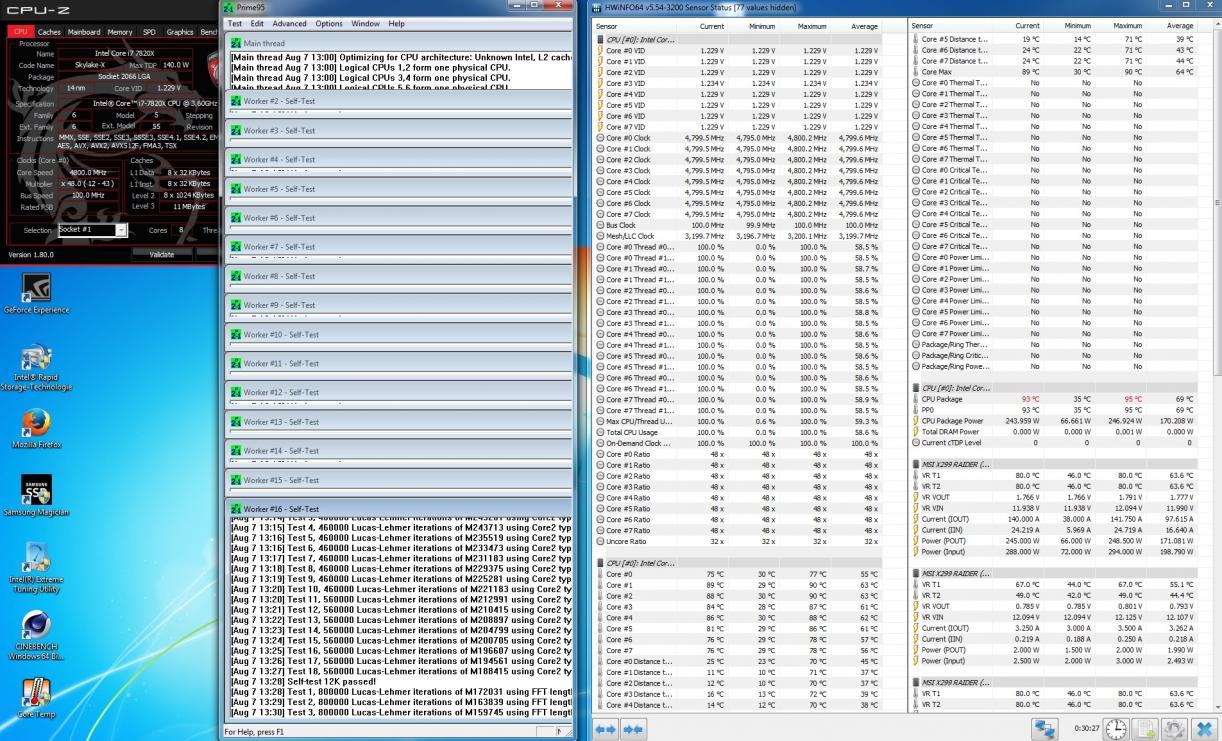The height and width of the screenshot is (741, 1222).
Task: Click the HWiNFO64 title bar icon
Action: pos(597,7)
